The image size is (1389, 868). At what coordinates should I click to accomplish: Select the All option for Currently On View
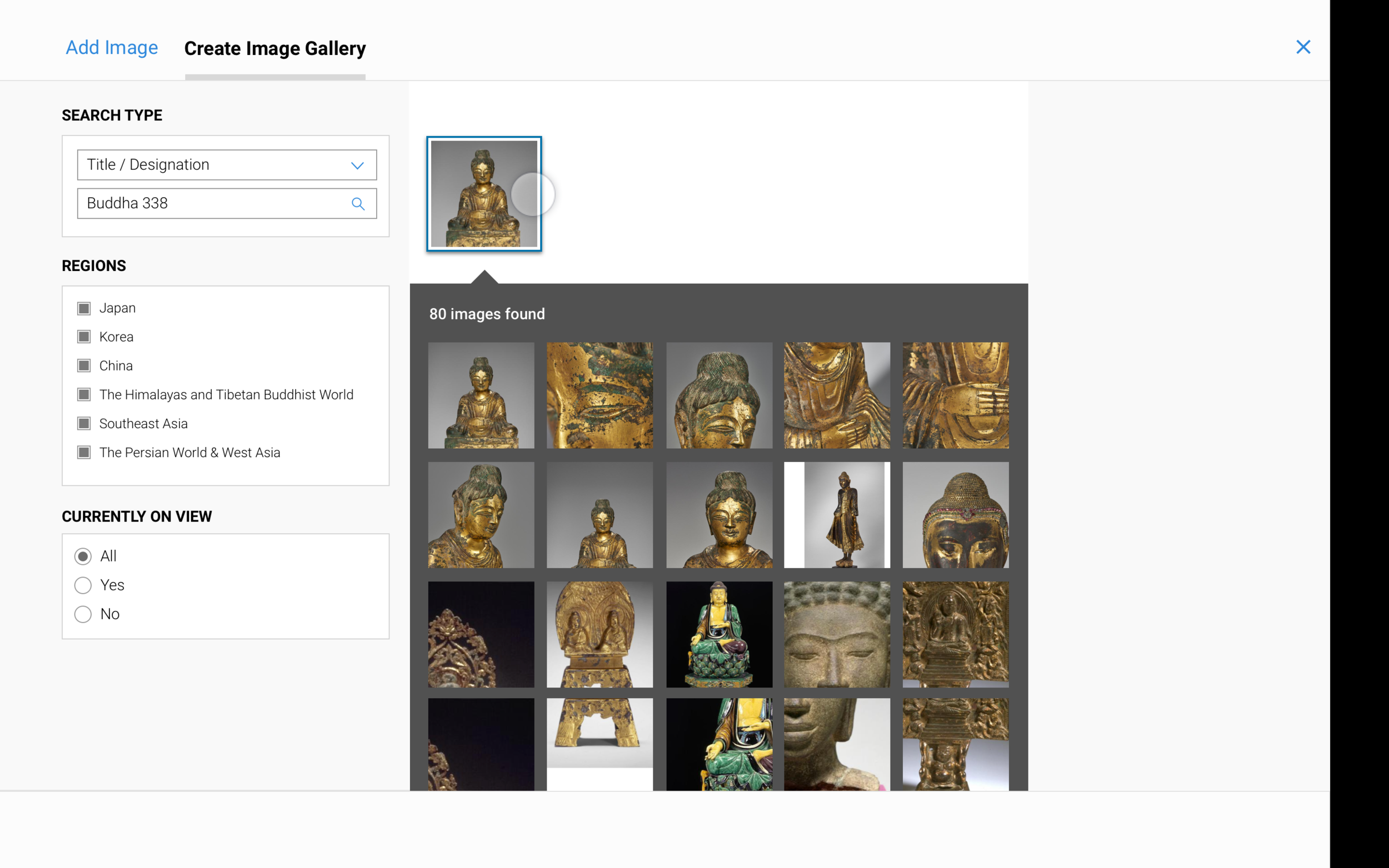point(83,556)
